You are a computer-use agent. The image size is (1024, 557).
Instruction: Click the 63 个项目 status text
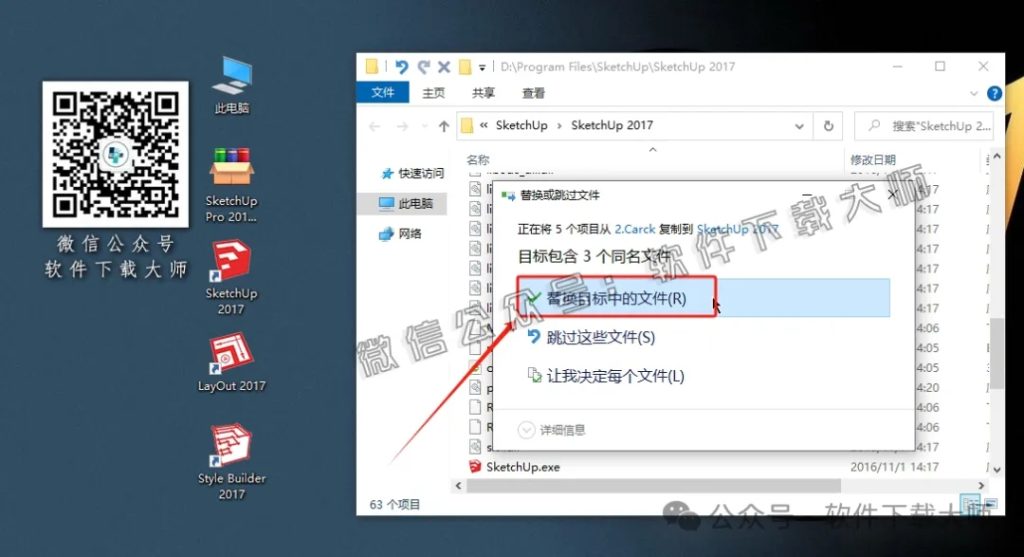394,504
